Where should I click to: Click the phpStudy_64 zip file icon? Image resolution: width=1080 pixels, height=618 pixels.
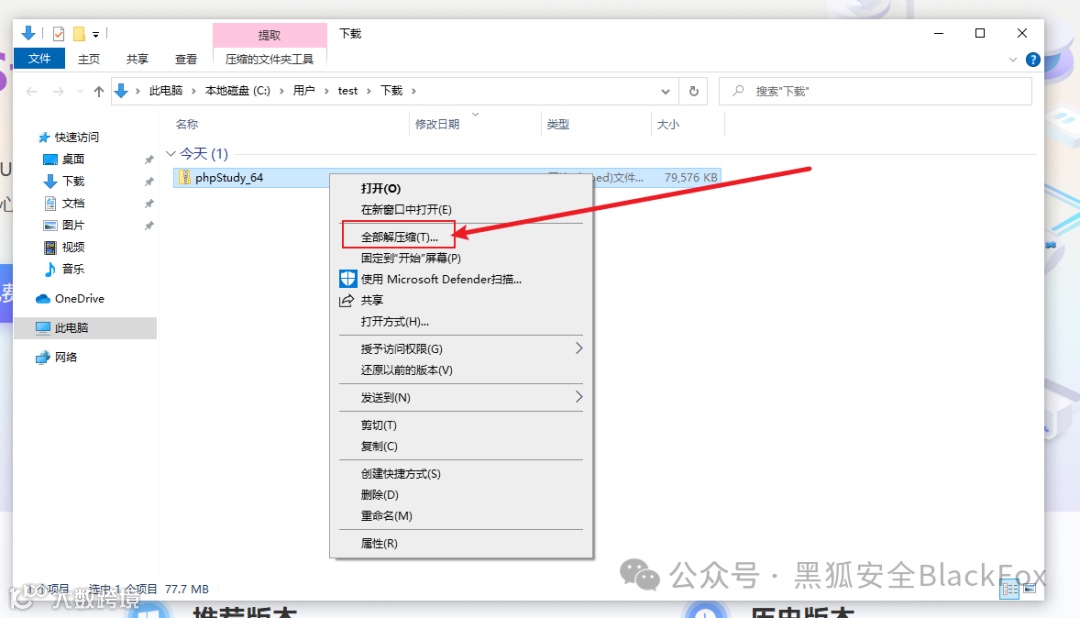[x=184, y=177]
